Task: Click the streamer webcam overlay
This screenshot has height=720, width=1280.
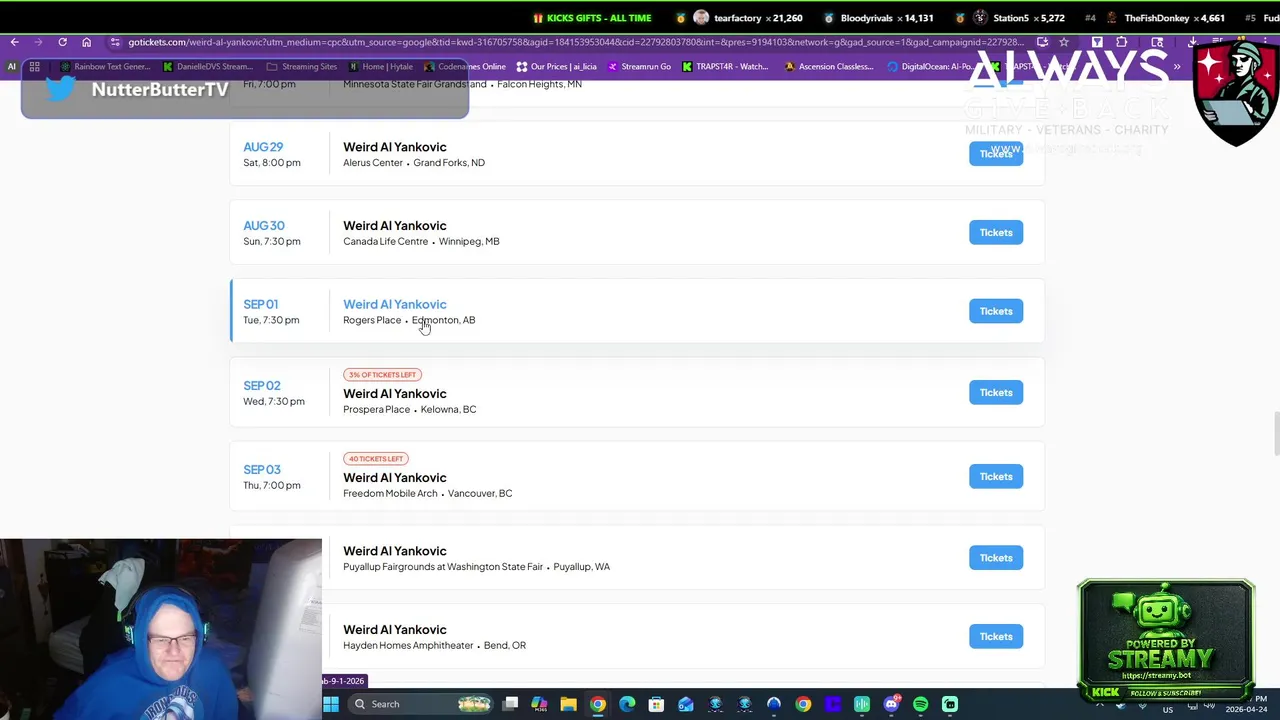Action: [x=161, y=629]
